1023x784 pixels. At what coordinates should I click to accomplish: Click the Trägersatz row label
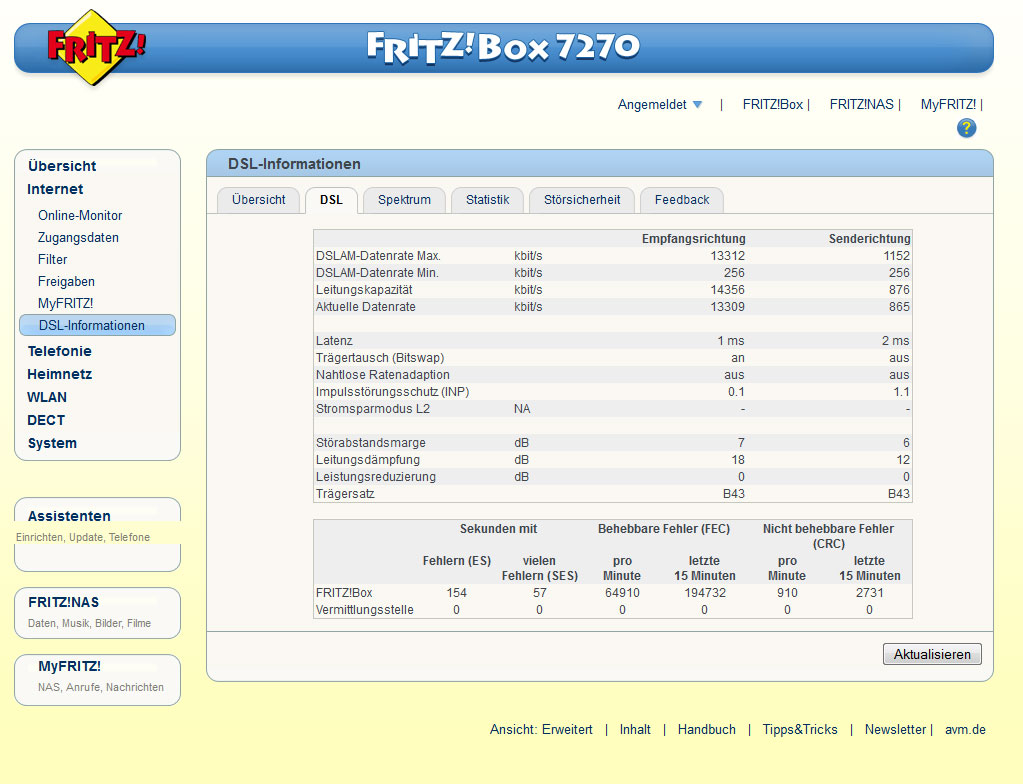(x=345, y=493)
